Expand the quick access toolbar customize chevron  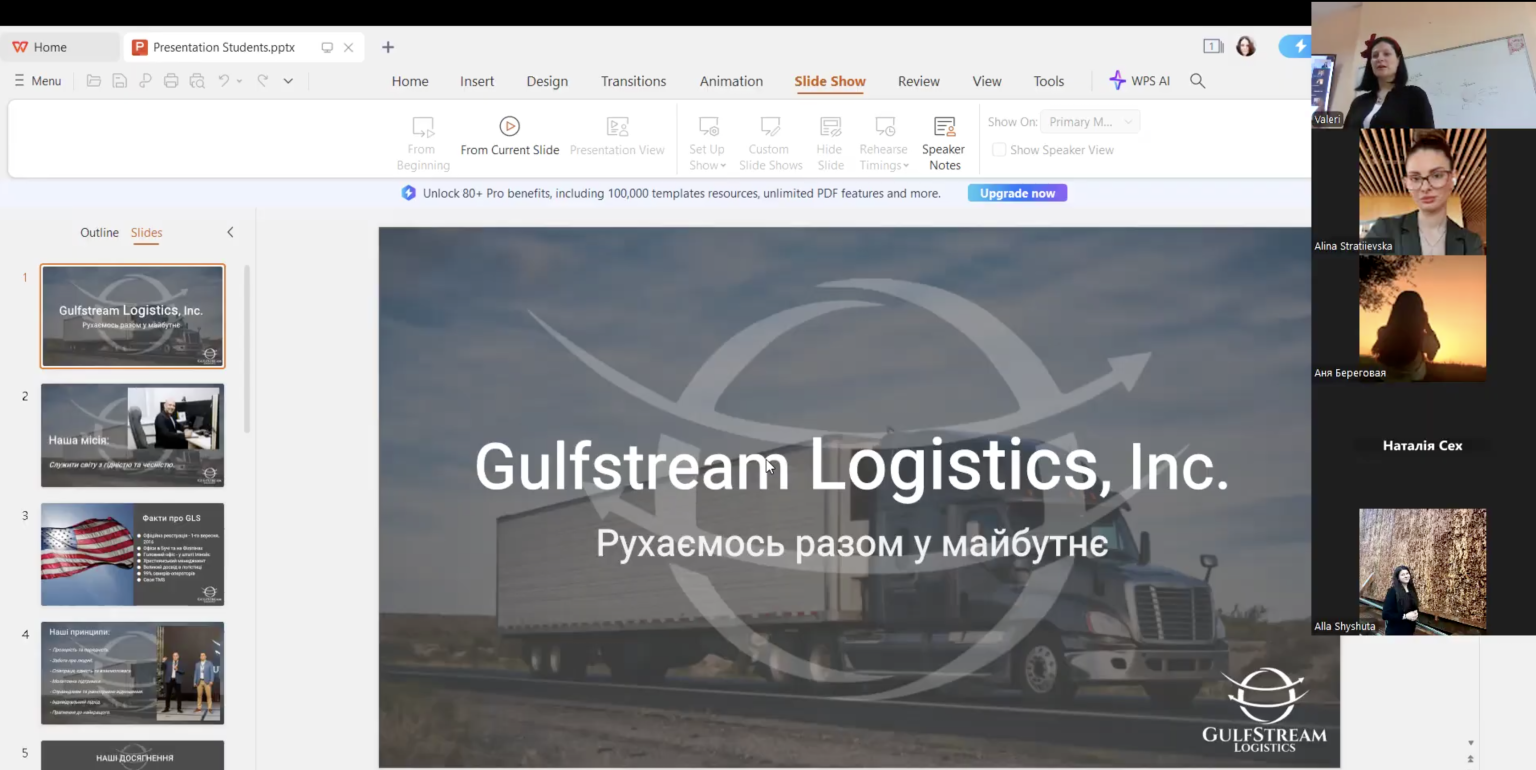(x=288, y=81)
